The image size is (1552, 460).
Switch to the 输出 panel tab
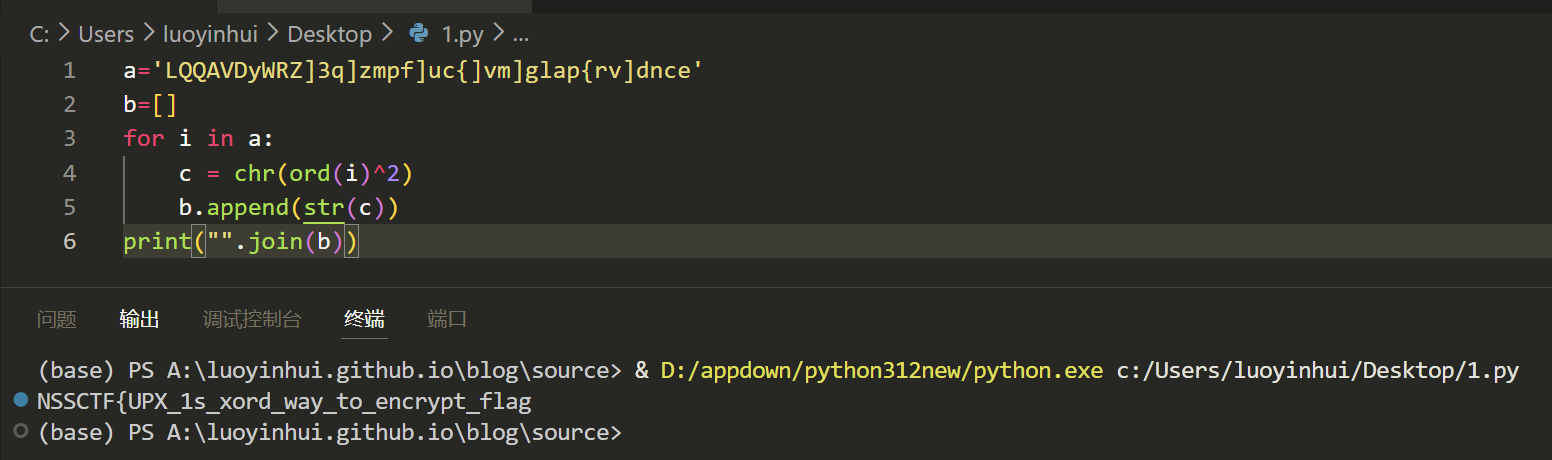(139, 319)
